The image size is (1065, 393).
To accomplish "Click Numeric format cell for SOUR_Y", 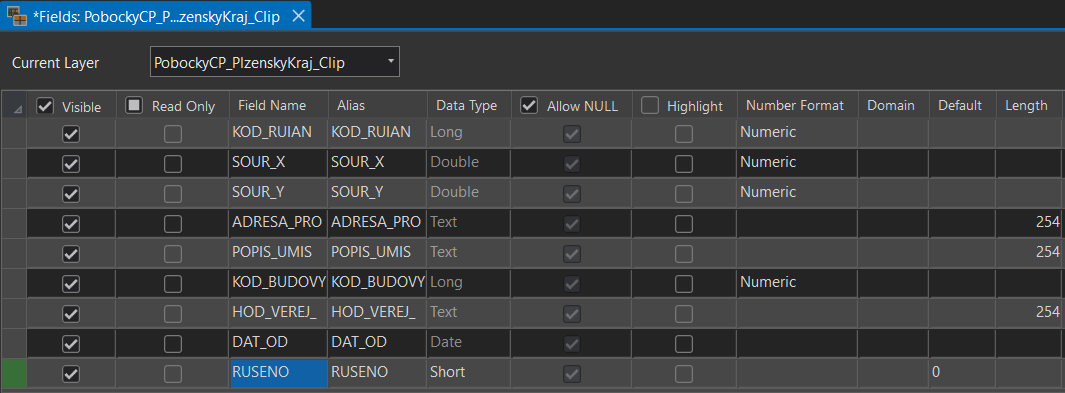I will point(797,192).
